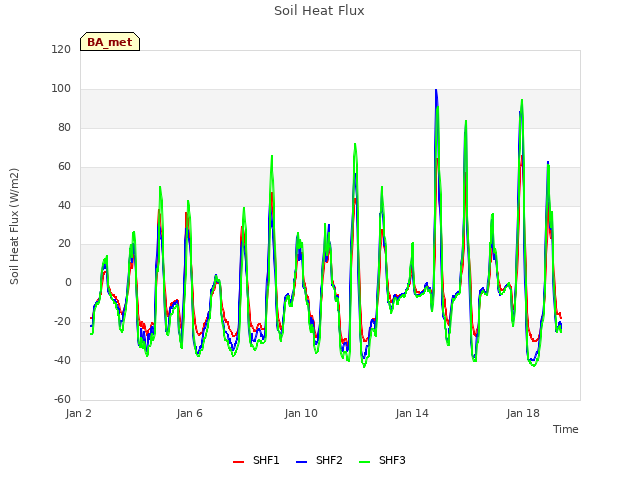
Task: Toggle SHF3 series via legend label
Action: pos(392,460)
